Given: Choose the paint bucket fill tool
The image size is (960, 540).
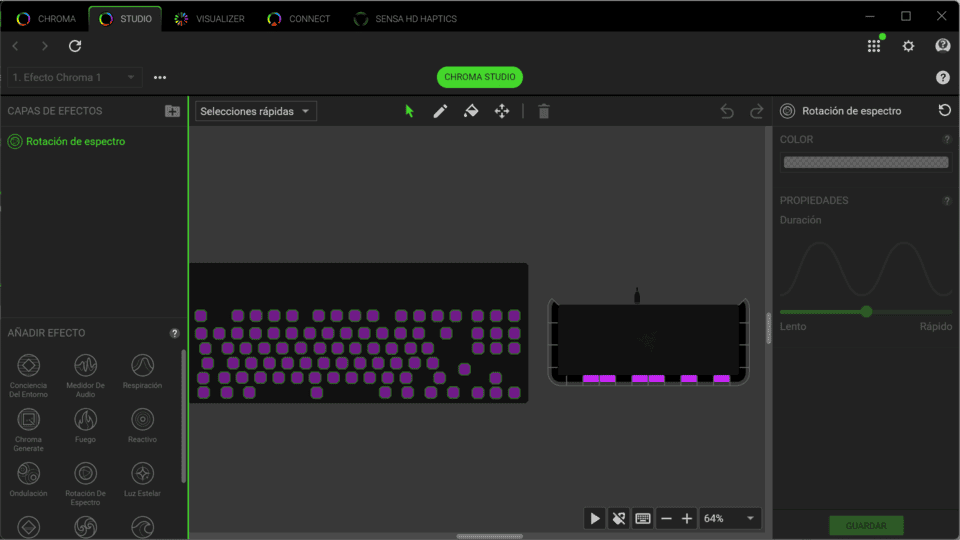Looking at the screenshot, I should tap(471, 111).
